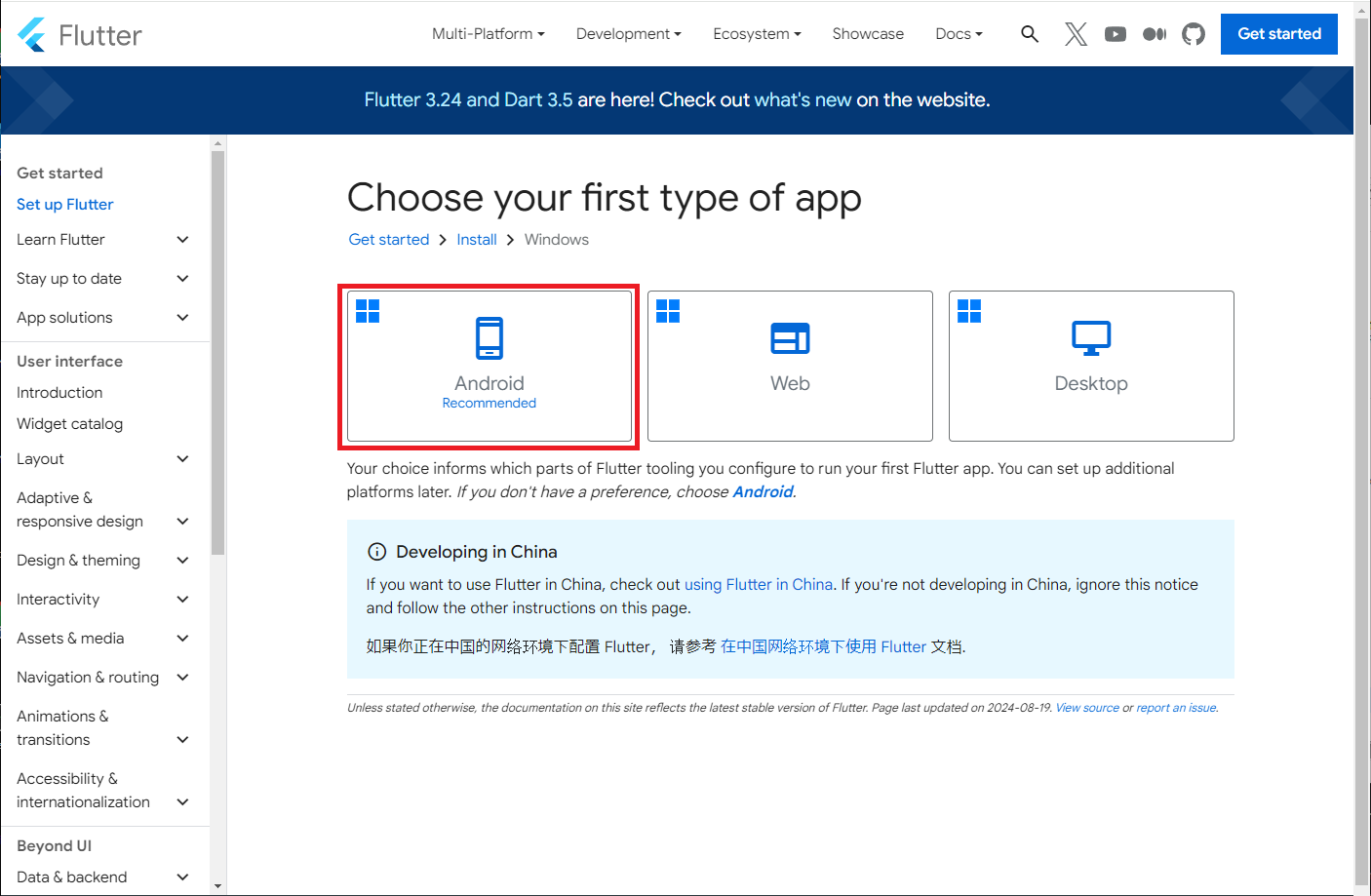Click the sidebar vertical scrollbar

[217, 353]
